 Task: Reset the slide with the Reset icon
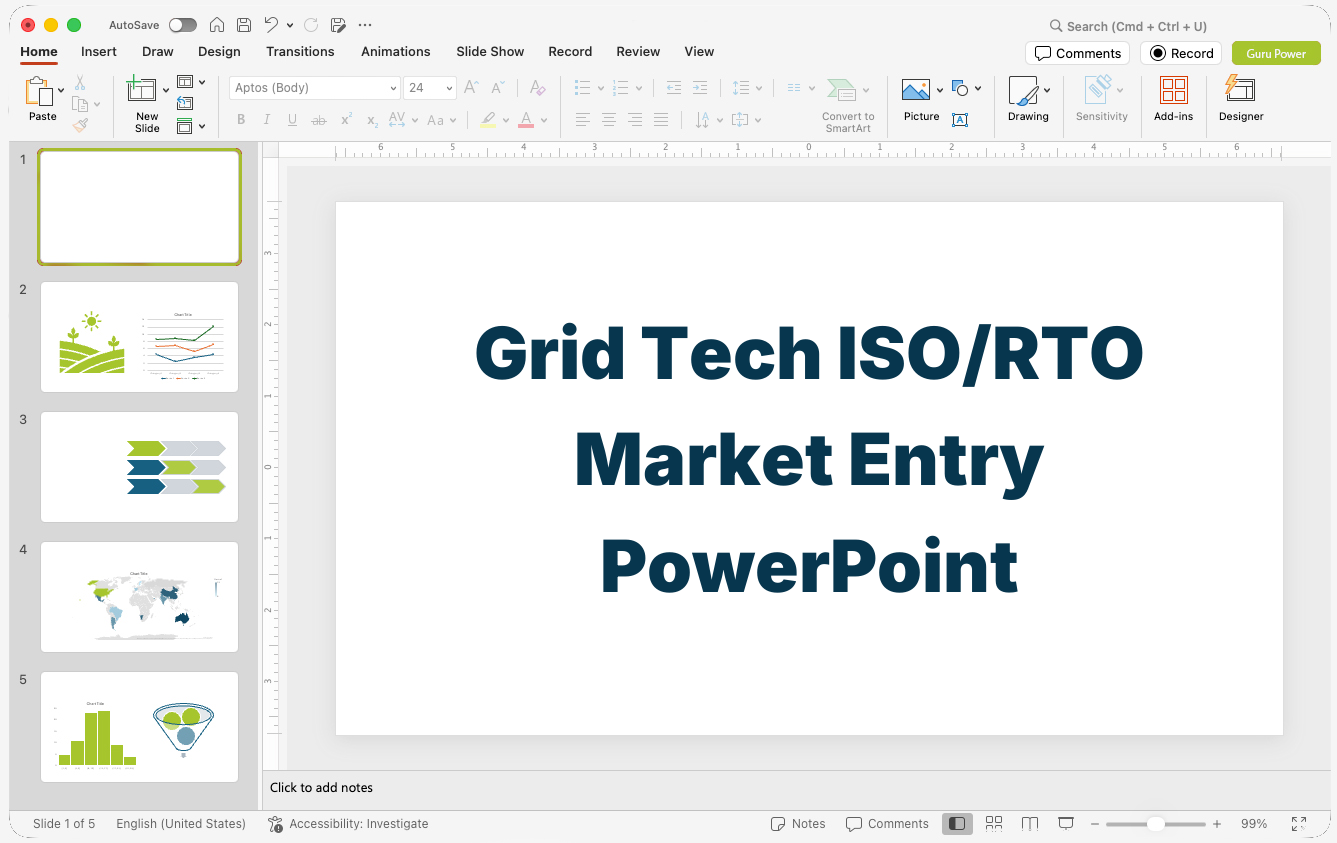pyautogui.click(x=185, y=103)
